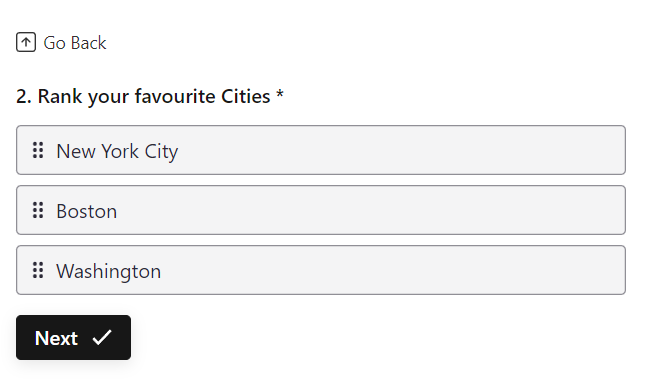This screenshot has height=381, width=652.
Task: Click the Washington drag handle dots
Action: (x=38, y=270)
